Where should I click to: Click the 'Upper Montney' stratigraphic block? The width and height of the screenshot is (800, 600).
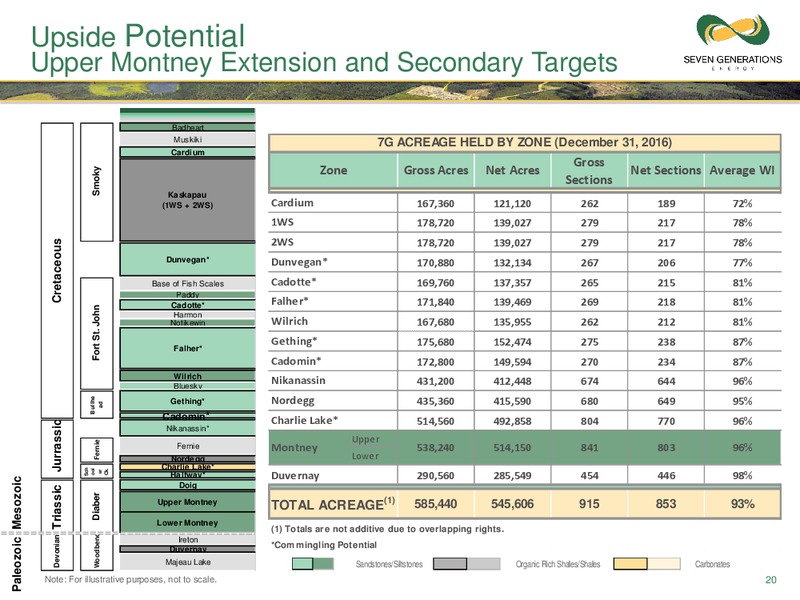click(187, 502)
